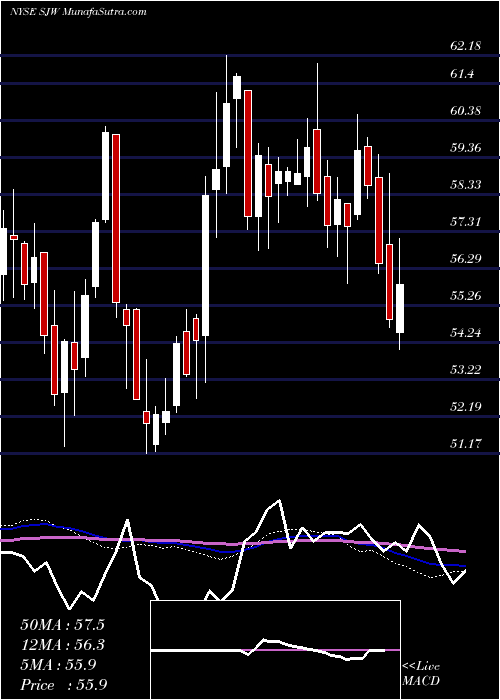Select the 61.4 price axis label

coord(463,74)
